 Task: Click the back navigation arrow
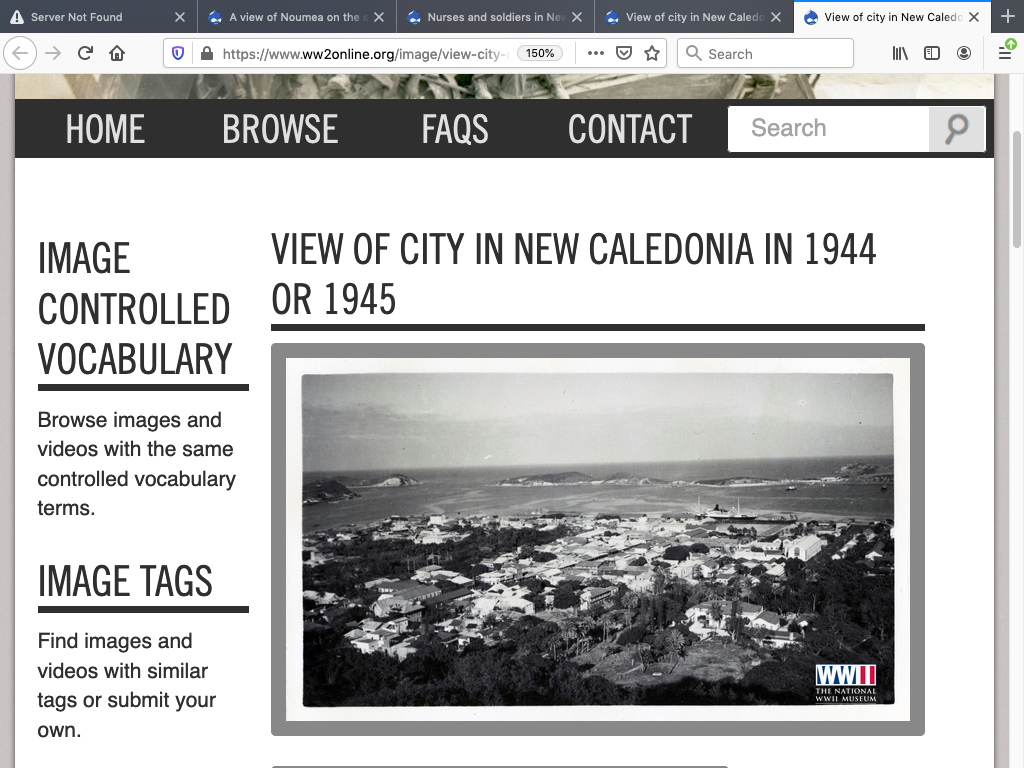(x=22, y=54)
